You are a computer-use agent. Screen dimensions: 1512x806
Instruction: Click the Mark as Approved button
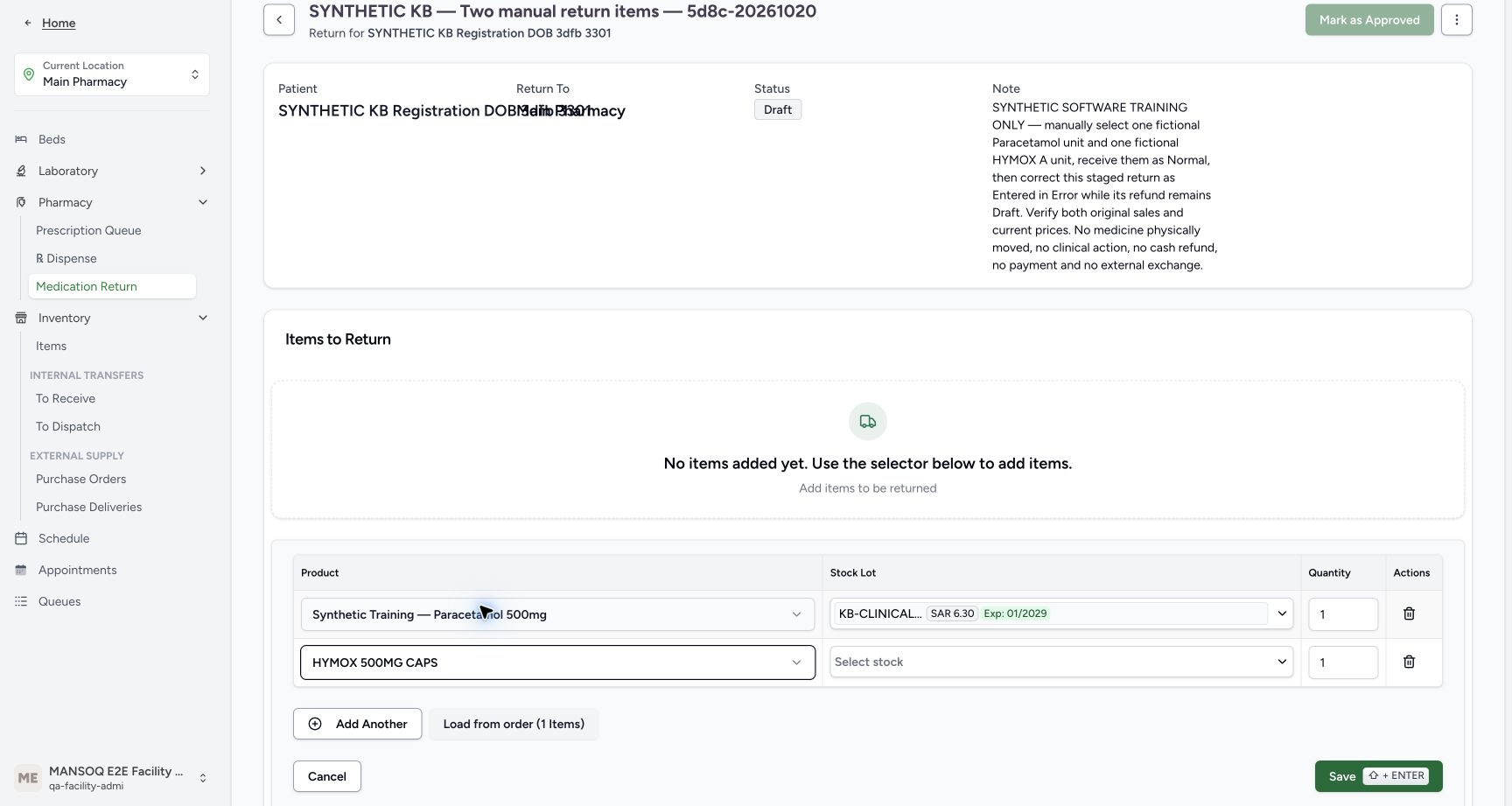pyautogui.click(x=1369, y=19)
